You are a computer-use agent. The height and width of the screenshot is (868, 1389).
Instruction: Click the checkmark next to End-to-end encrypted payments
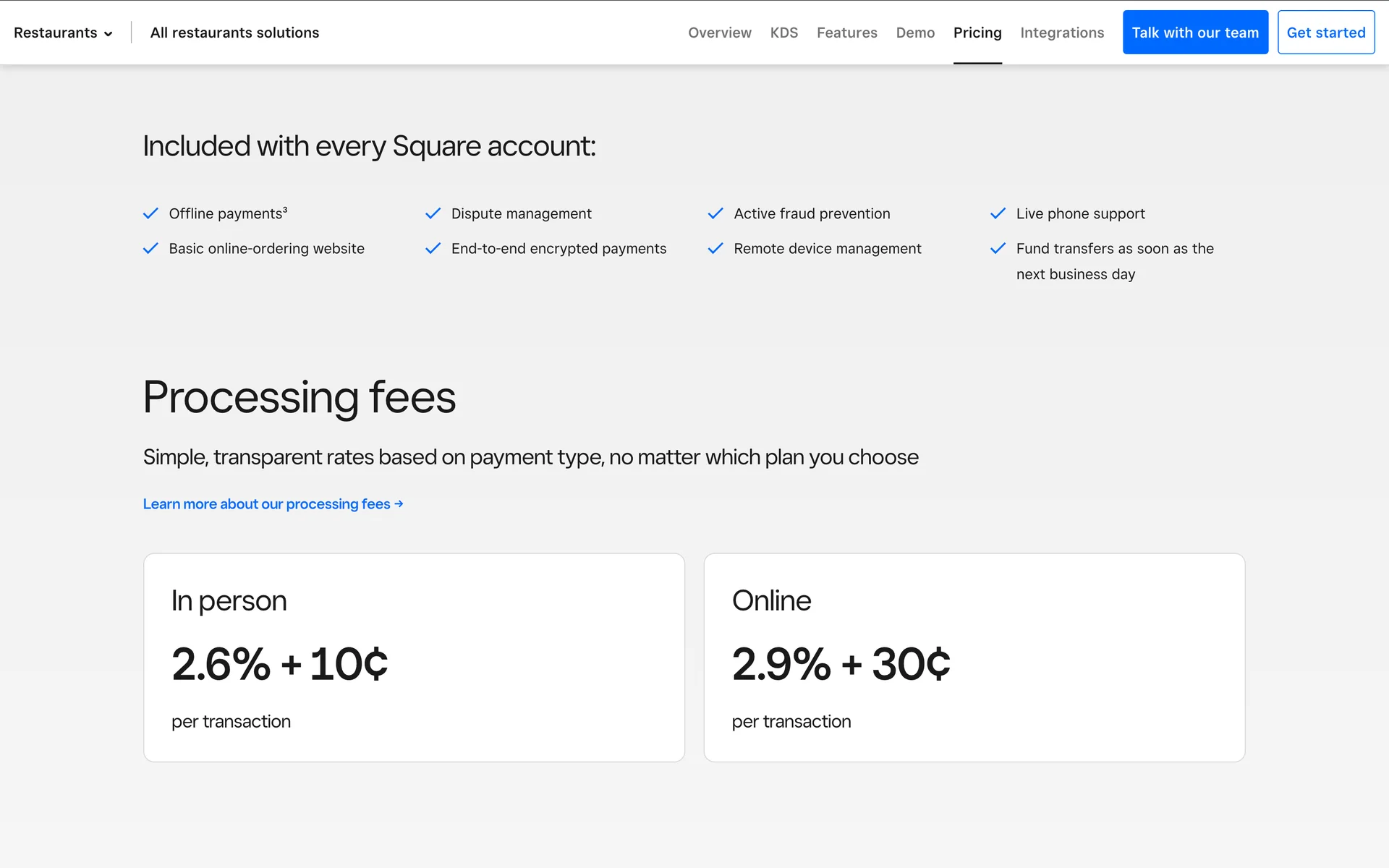(433, 248)
